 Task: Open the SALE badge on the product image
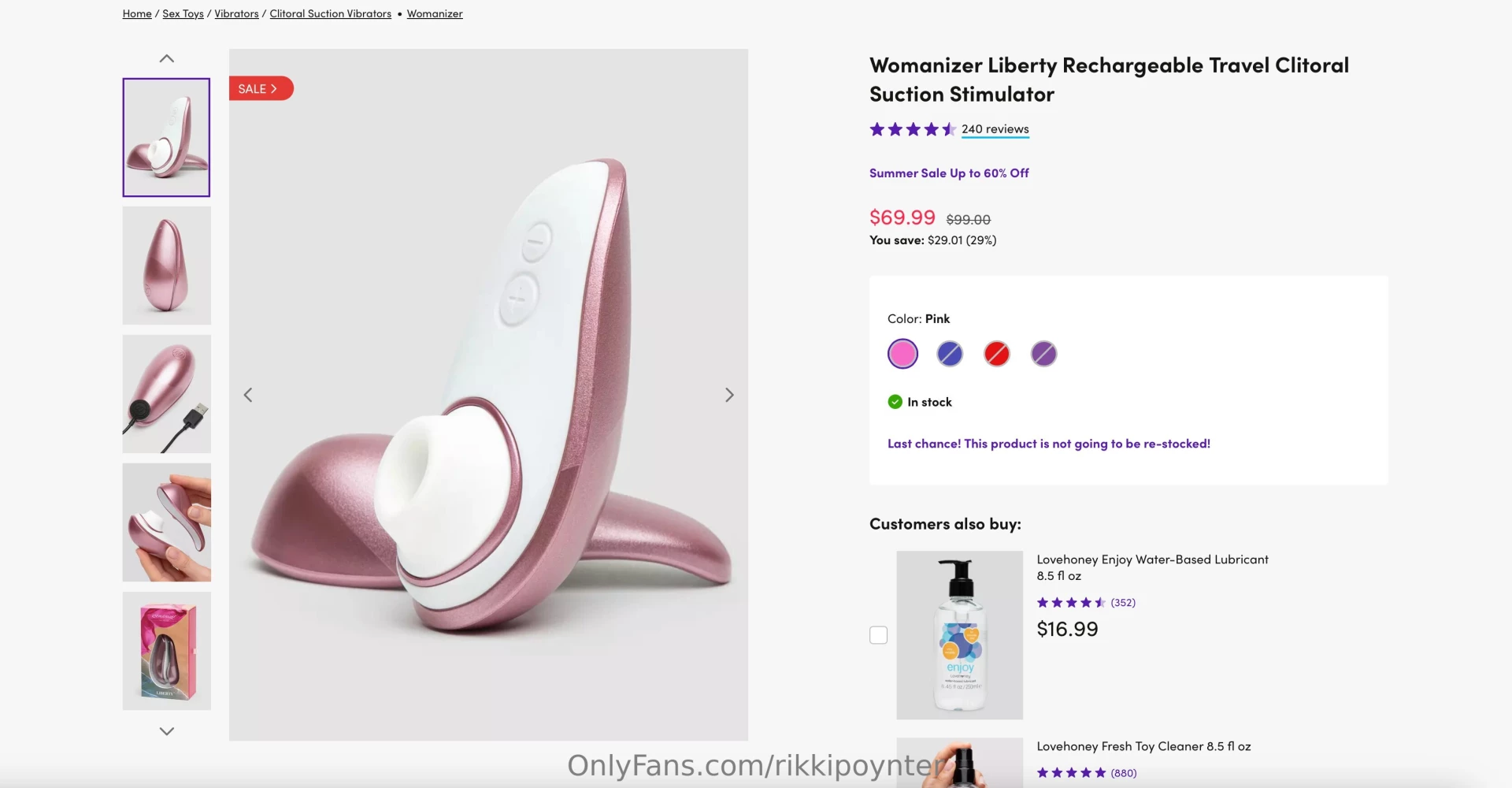coord(259,88)
